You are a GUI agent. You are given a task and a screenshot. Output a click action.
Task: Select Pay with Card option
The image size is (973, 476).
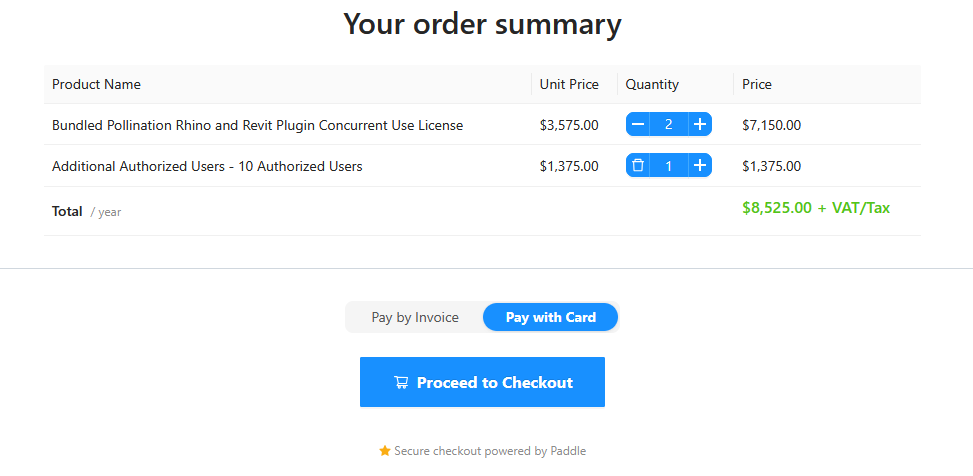550,317
